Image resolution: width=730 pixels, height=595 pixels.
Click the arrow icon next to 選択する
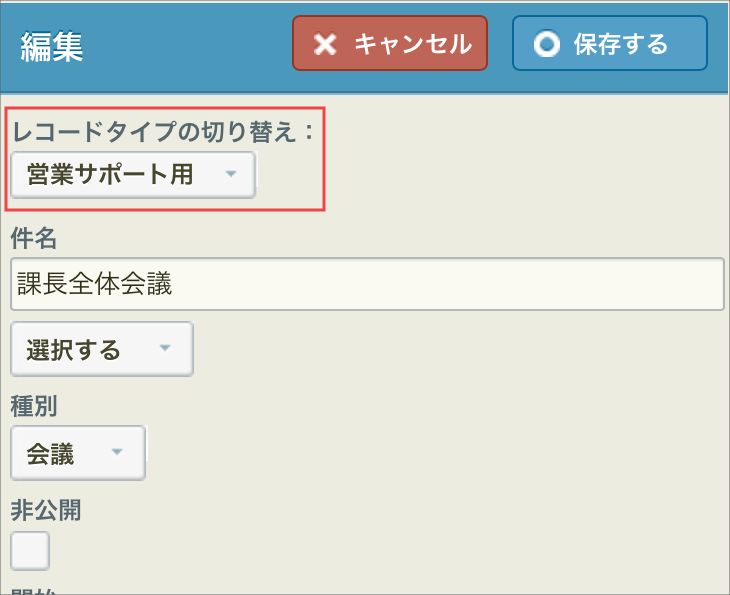click(x=165, y=349)
